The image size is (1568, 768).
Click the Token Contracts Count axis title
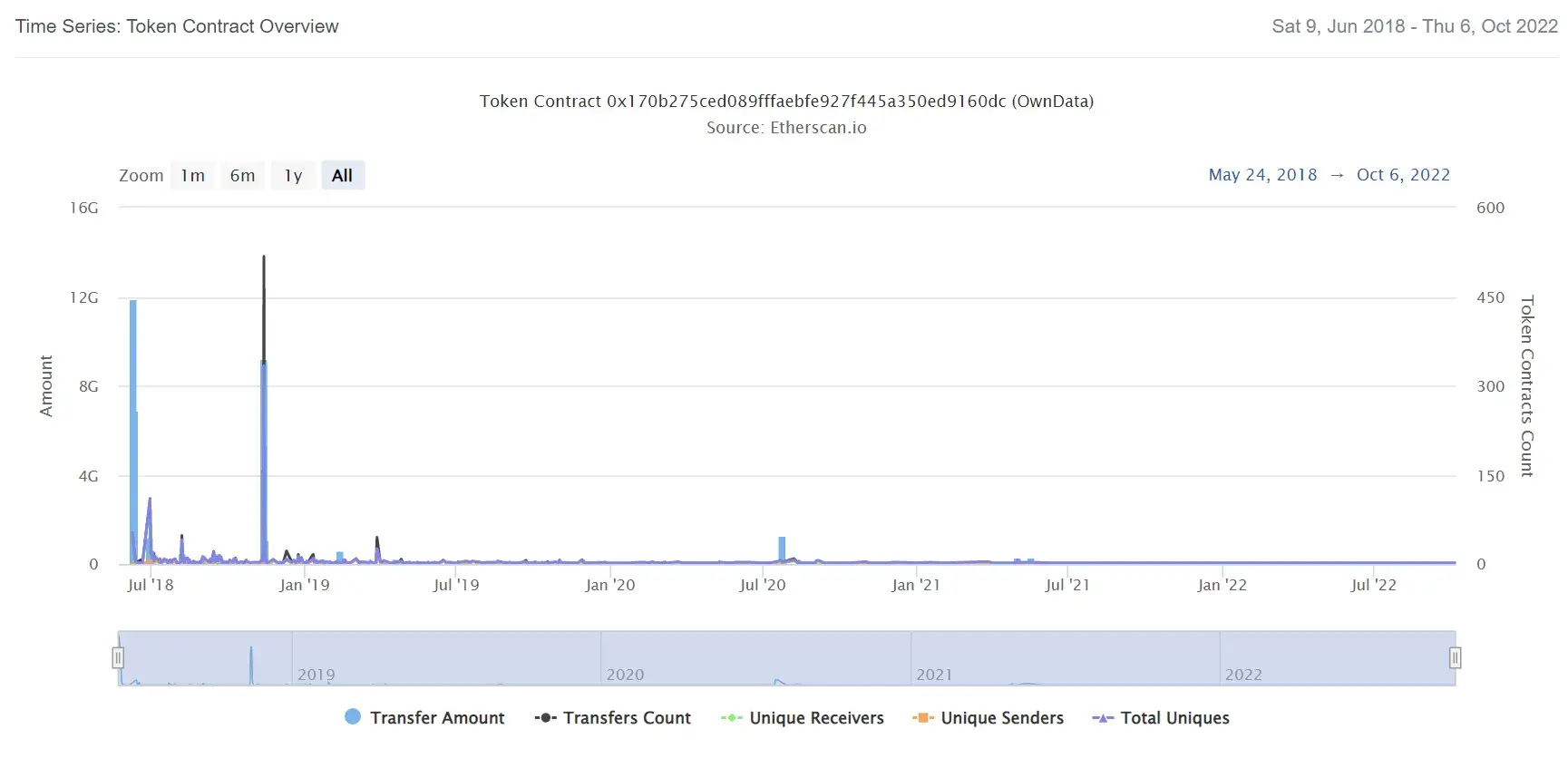pos(1527,386)
